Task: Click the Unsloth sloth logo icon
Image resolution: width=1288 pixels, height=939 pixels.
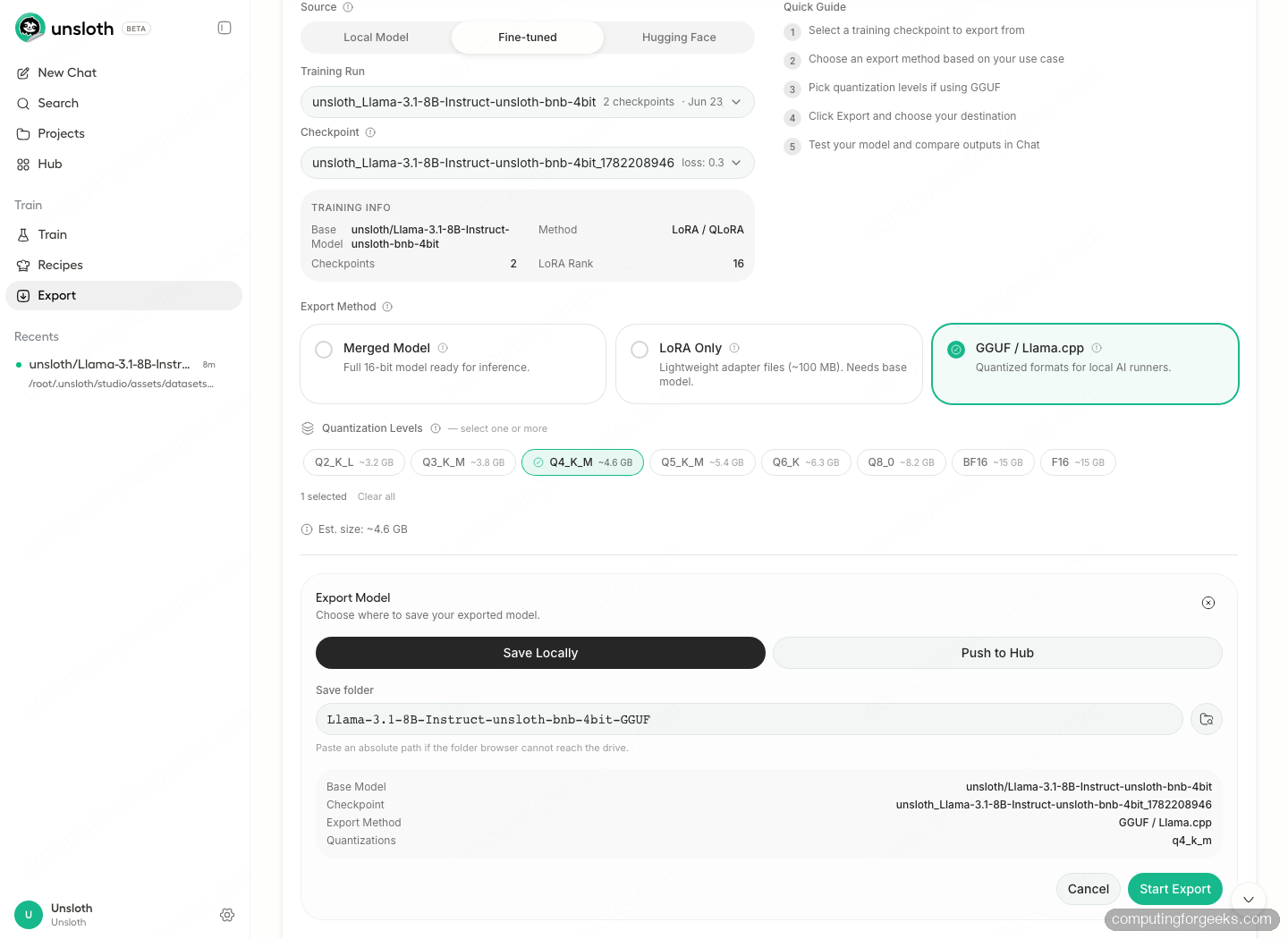Action: (30, 28)
